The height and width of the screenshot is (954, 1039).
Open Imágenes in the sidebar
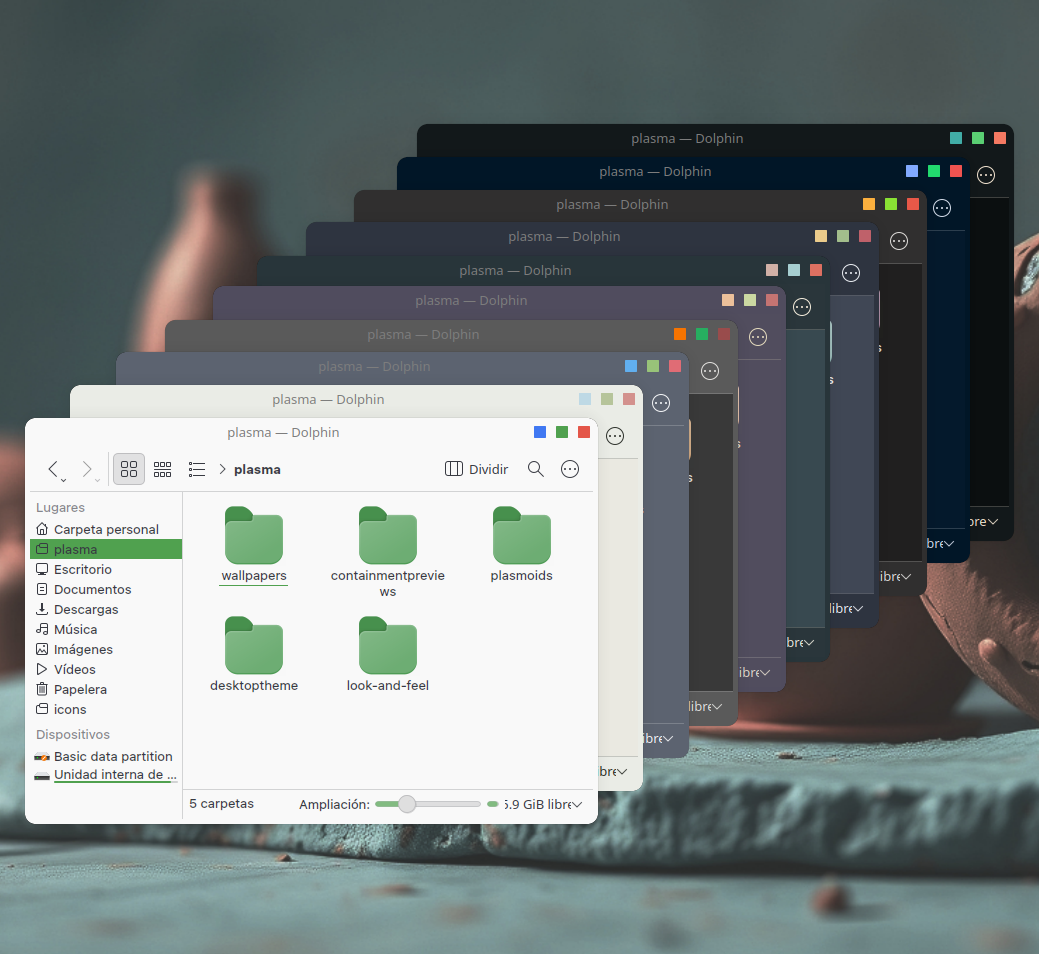(106, 649)
